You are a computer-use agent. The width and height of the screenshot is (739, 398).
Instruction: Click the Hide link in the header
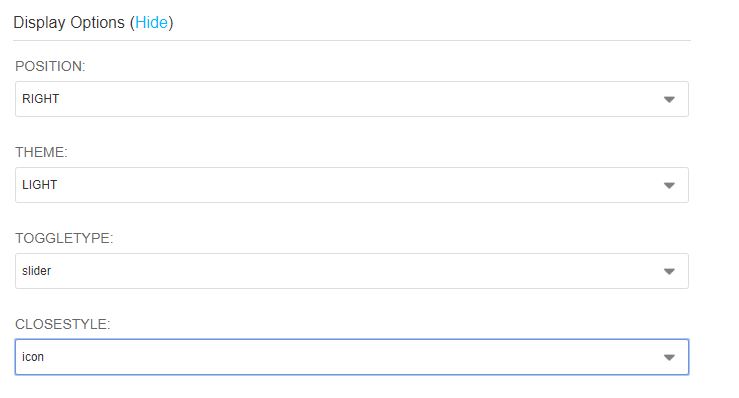click(x=151, y=23)
